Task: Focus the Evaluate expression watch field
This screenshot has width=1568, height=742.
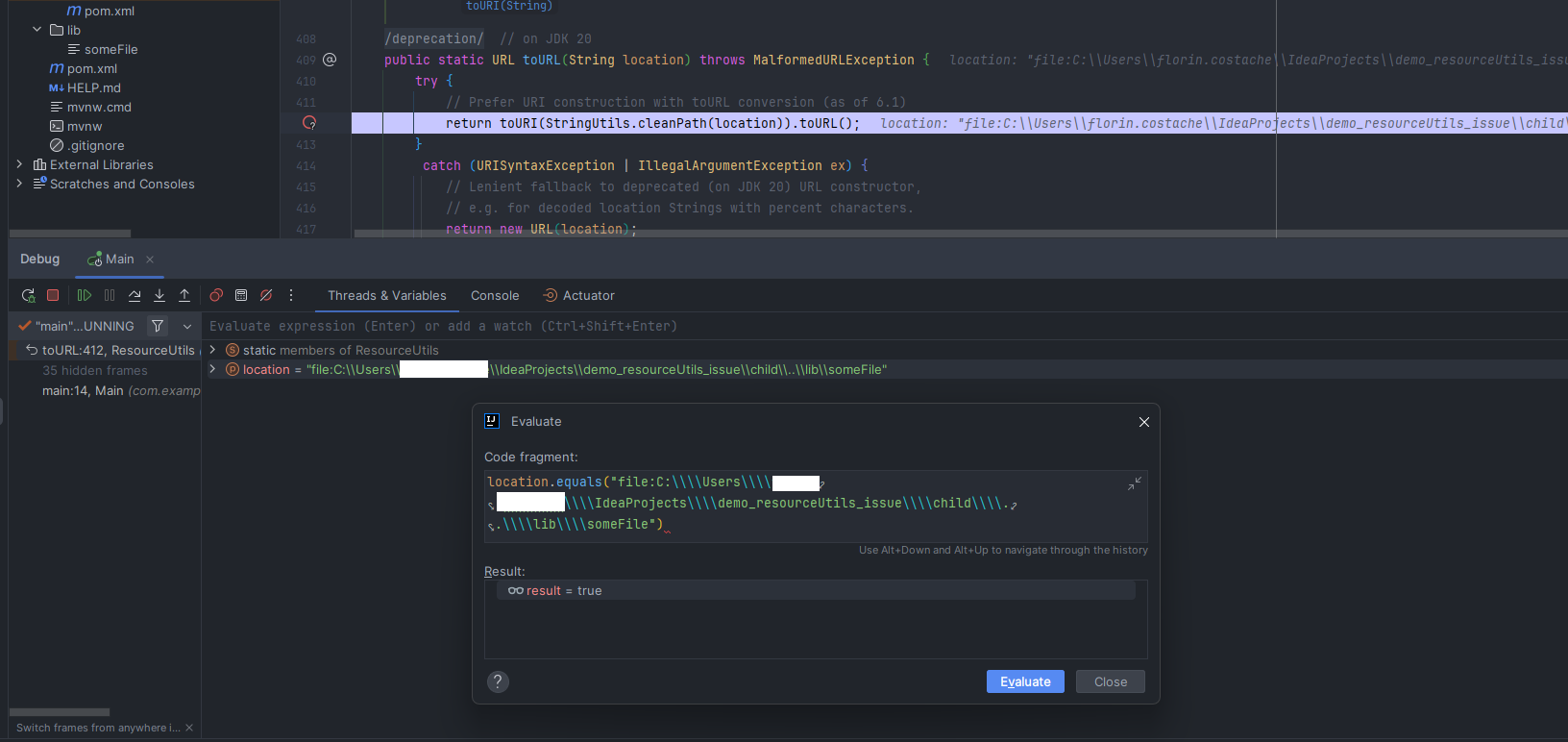Action: tap(884, 326)
